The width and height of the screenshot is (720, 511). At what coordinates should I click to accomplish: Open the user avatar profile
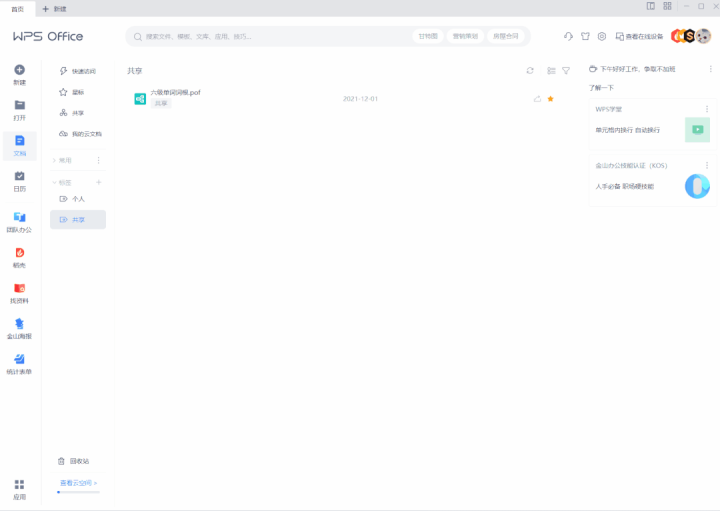tap(703, 36)
